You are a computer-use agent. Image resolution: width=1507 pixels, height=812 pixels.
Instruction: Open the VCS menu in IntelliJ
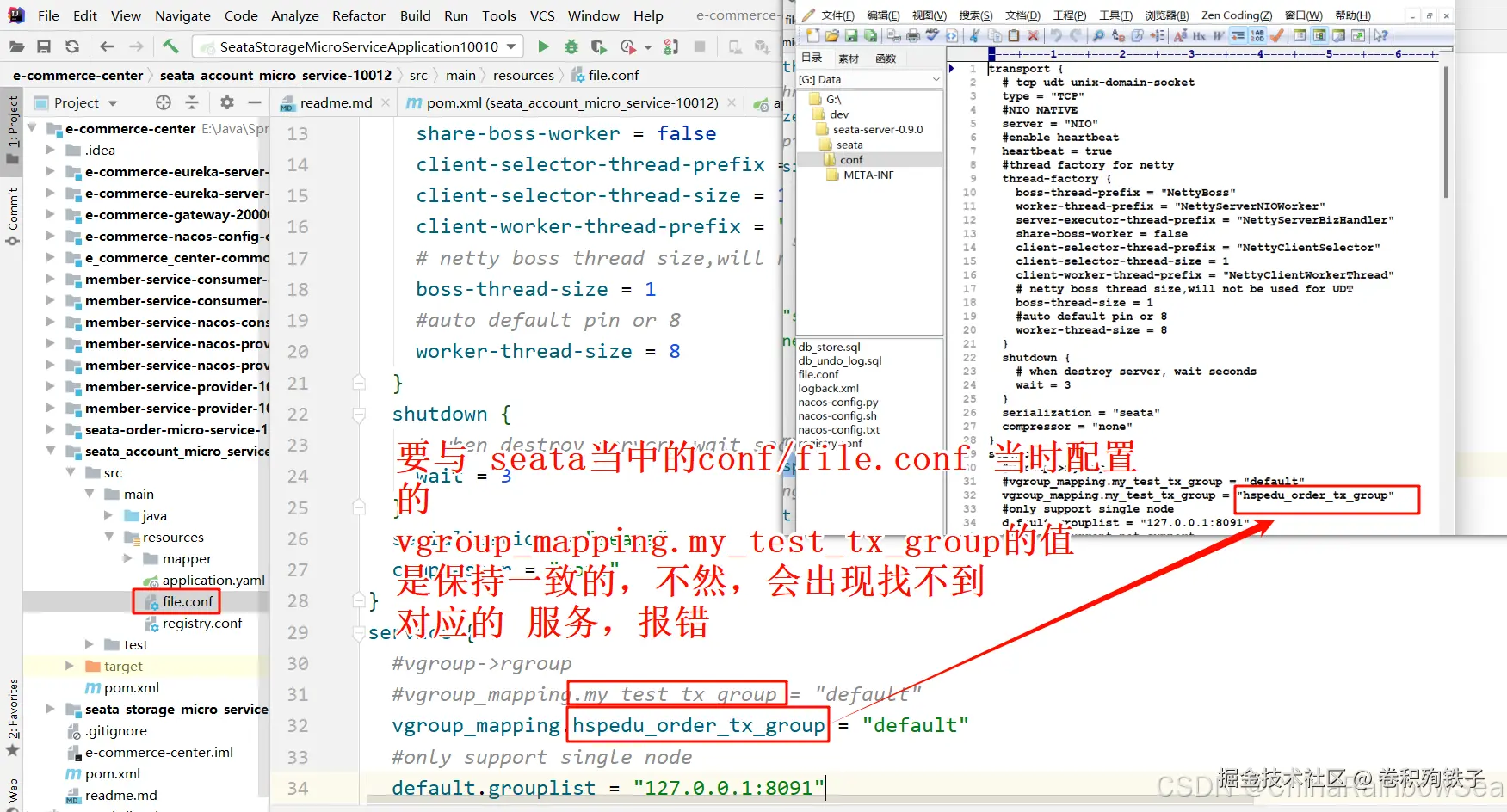542,15
